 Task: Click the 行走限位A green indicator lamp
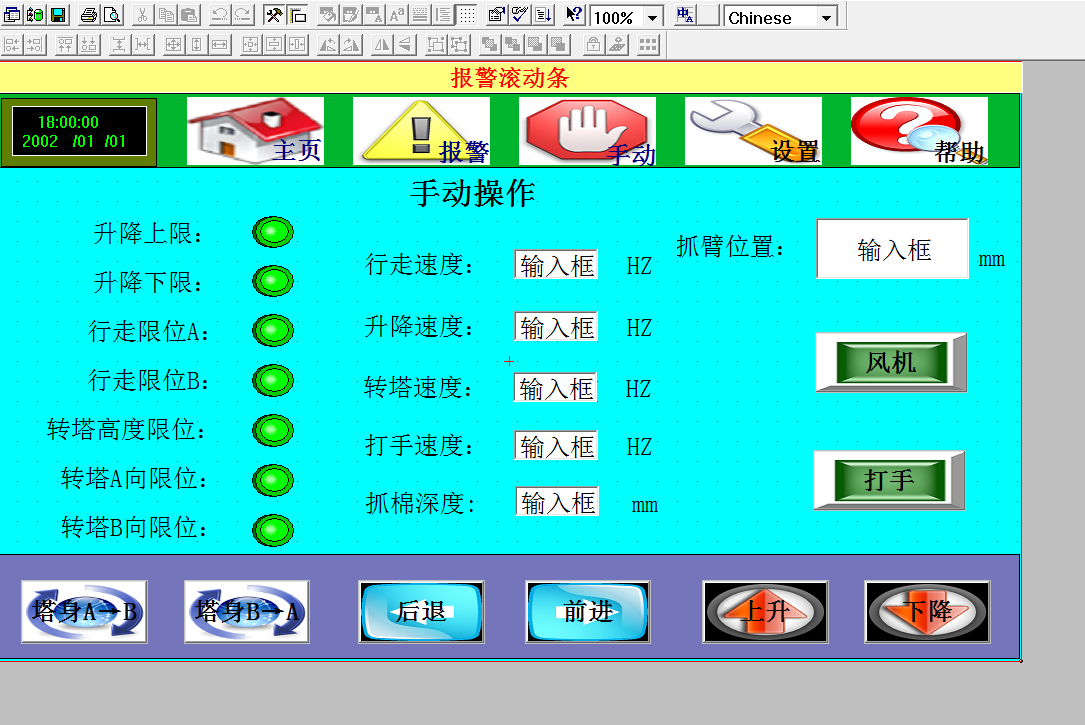coord(272,329)
